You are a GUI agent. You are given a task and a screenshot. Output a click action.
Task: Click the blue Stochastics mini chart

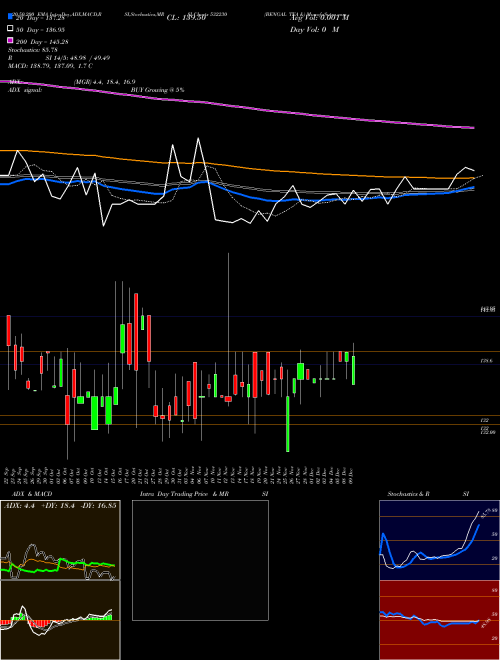pyautogui.click(x=439, y=540)
